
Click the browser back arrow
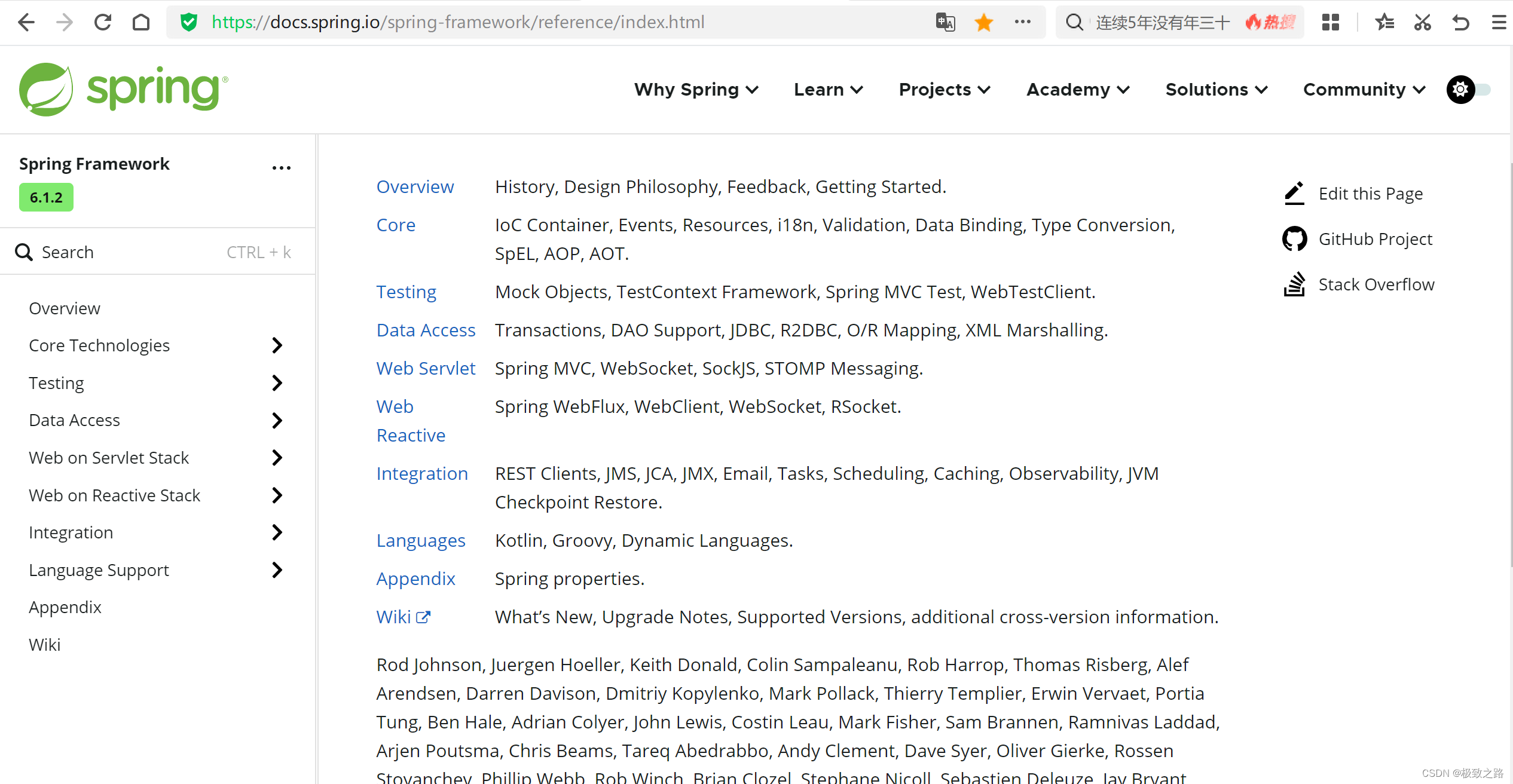tap(26, 23)
